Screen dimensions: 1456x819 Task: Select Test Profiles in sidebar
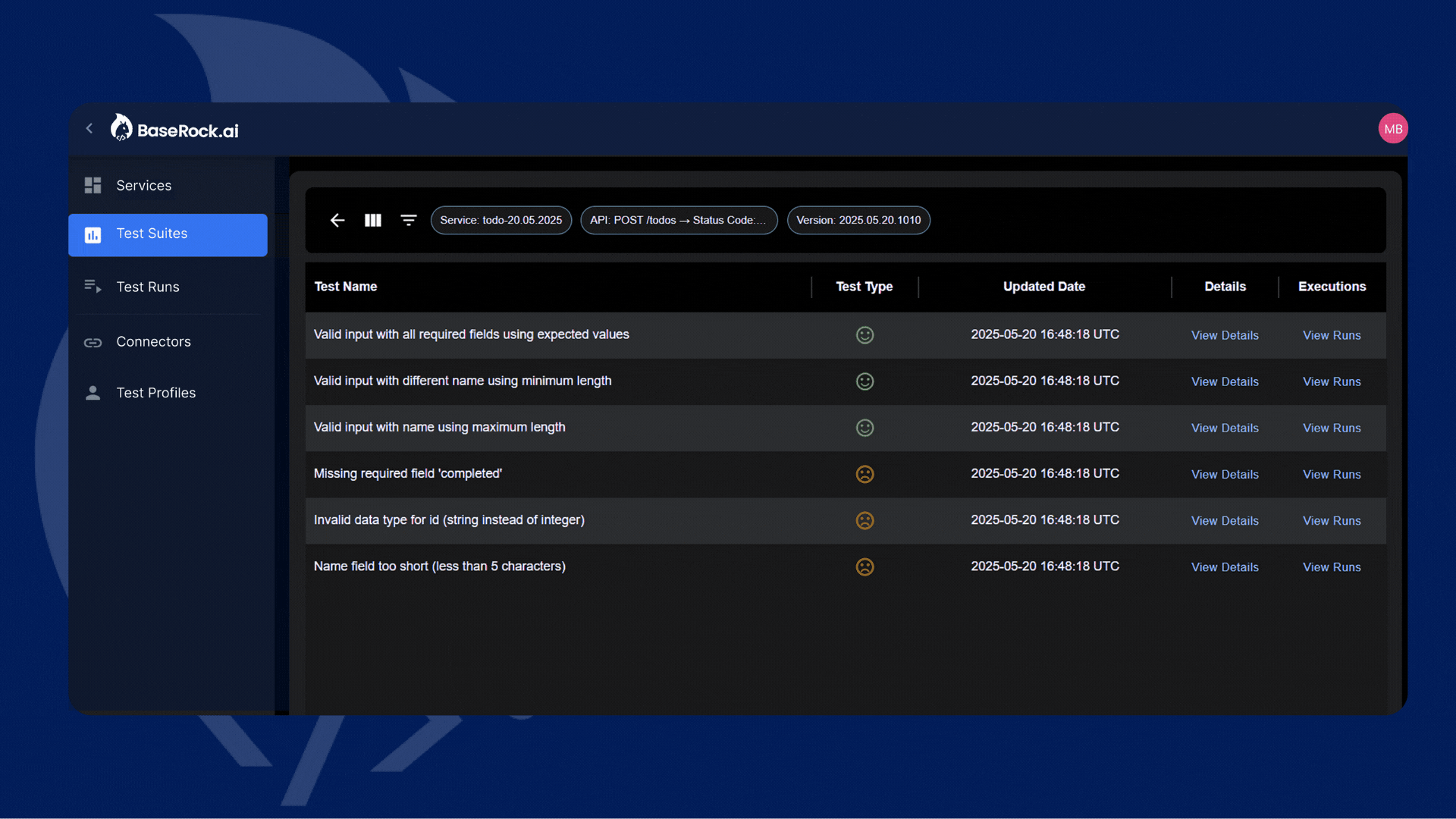point(155,393)
